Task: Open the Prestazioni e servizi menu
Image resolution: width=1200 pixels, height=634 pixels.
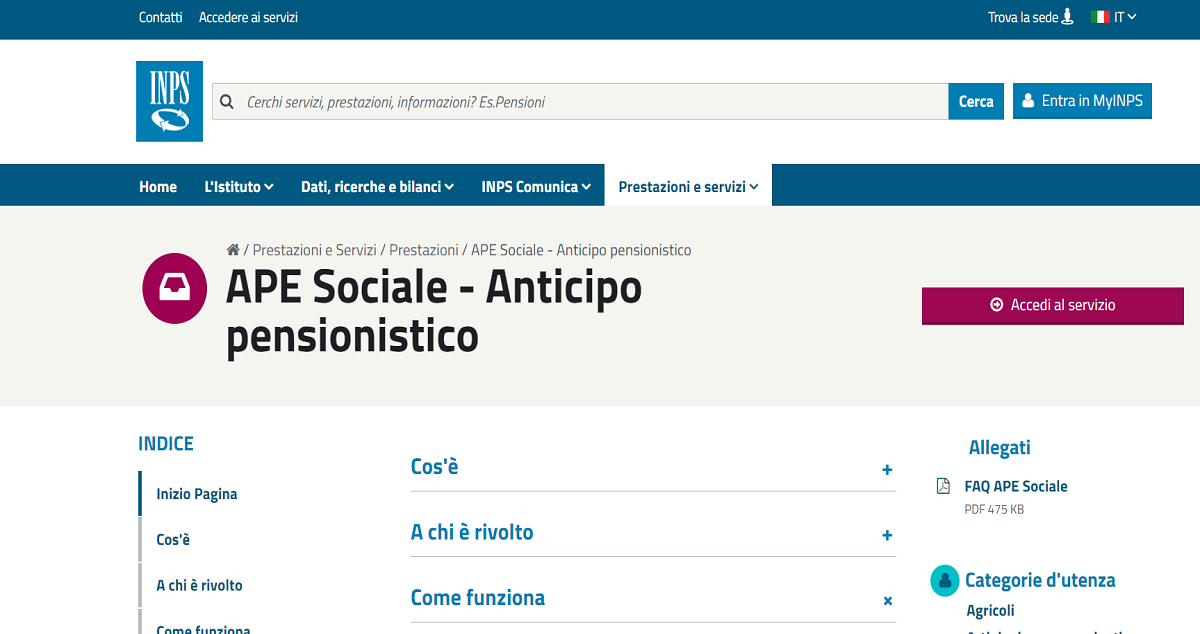Action: (688, 186)
